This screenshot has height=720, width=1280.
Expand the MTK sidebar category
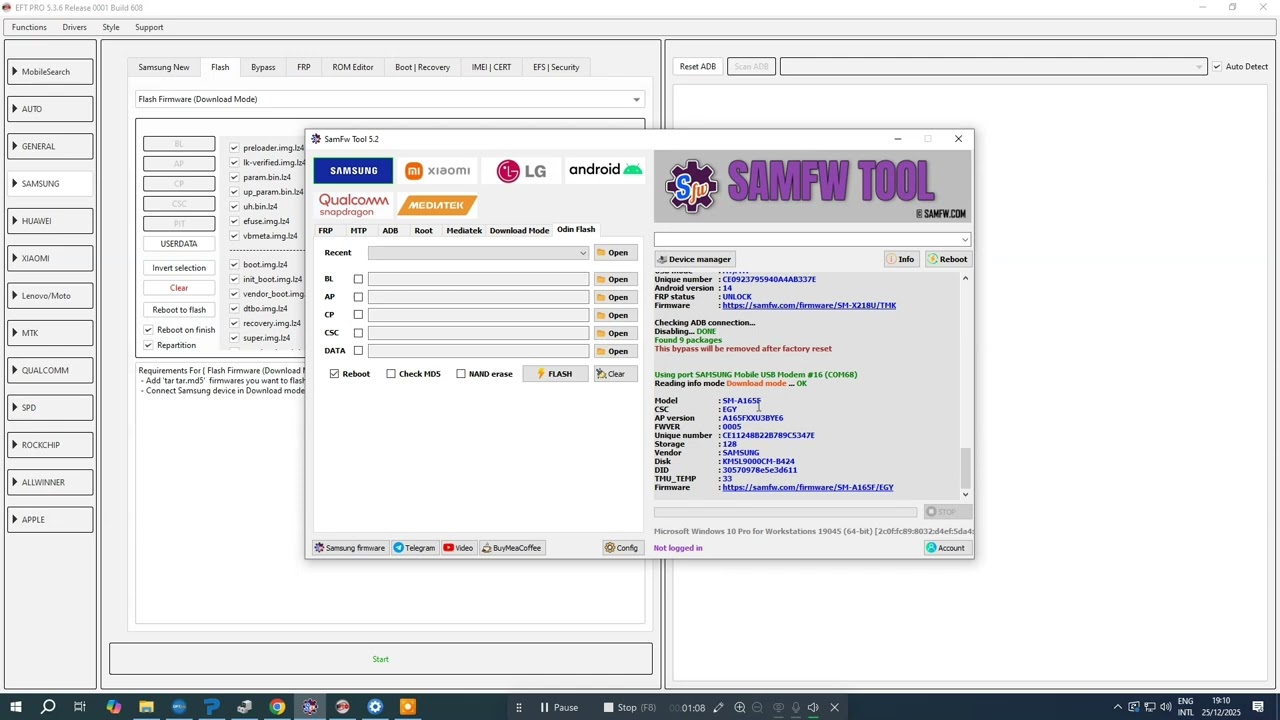click(x=50, y=333)
